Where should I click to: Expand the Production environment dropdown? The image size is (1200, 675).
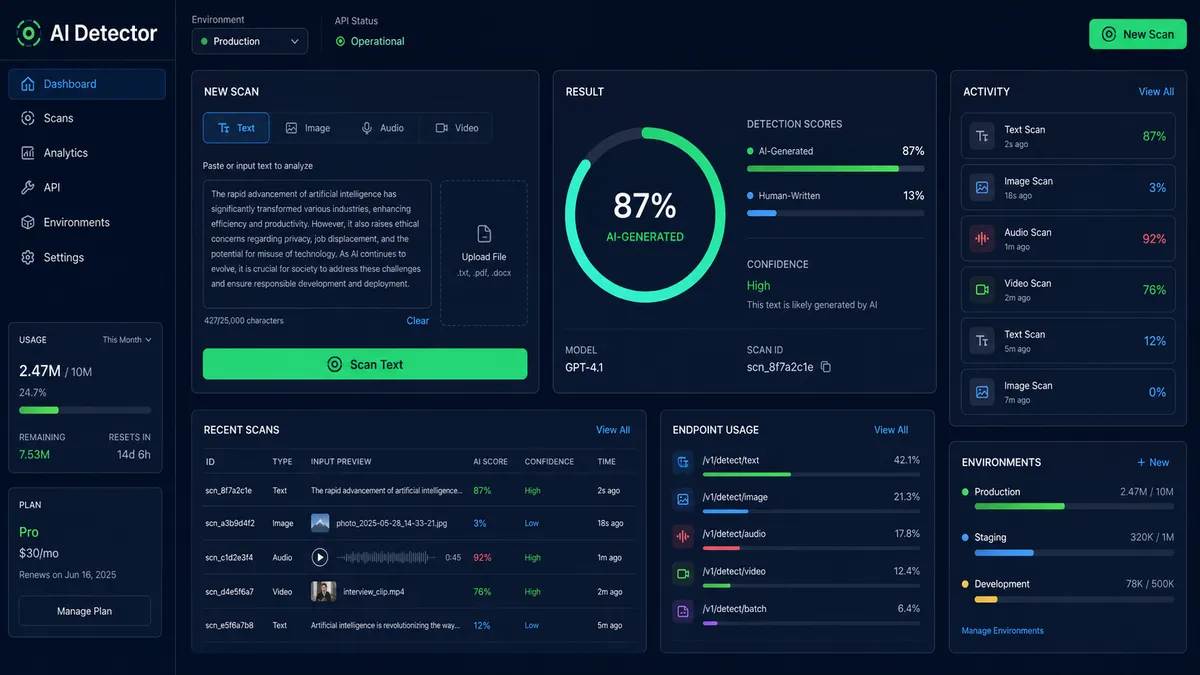point(250,41)
